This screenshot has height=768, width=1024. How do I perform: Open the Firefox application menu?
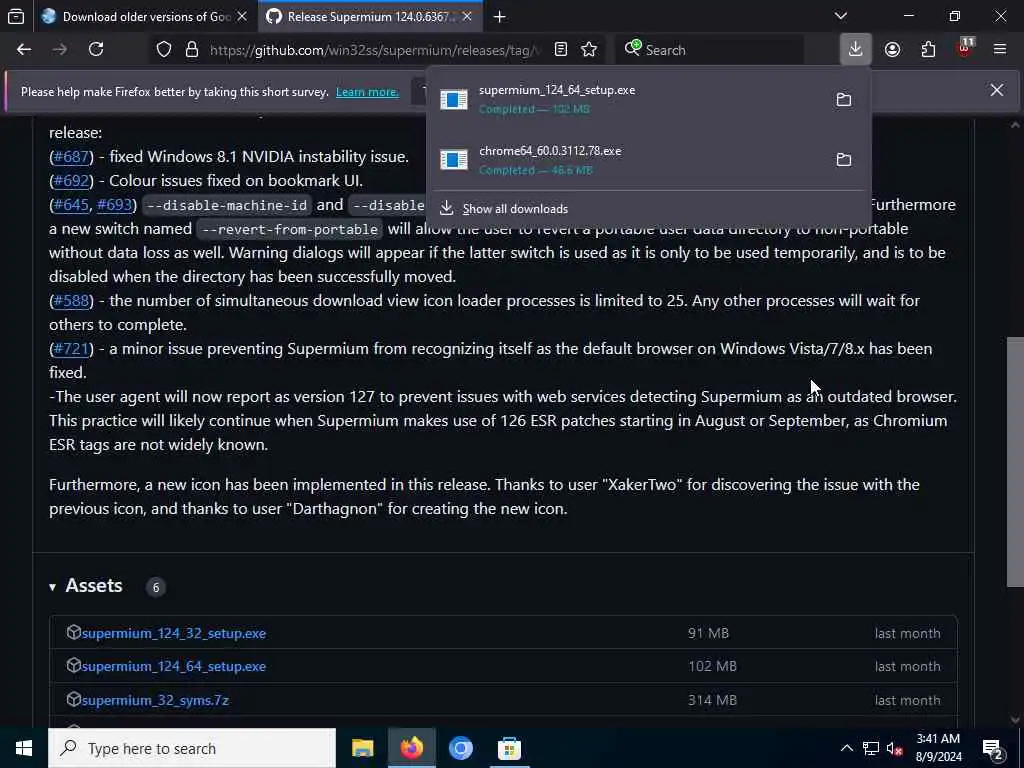(x=999, y=50)
